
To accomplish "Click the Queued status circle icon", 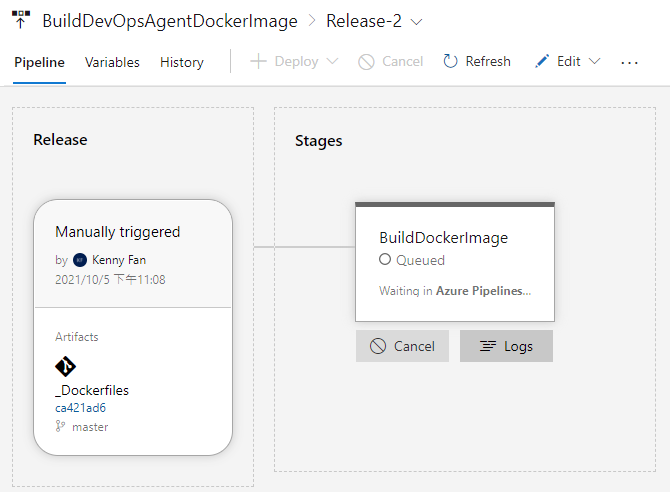I will [x=385, y=260].
